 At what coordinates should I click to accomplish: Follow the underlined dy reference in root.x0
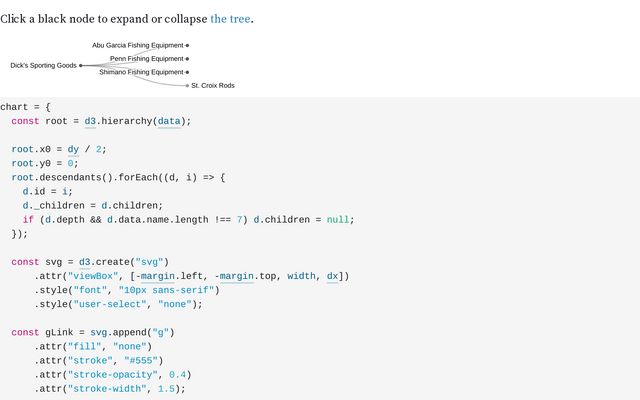click(x=73, y=148)
